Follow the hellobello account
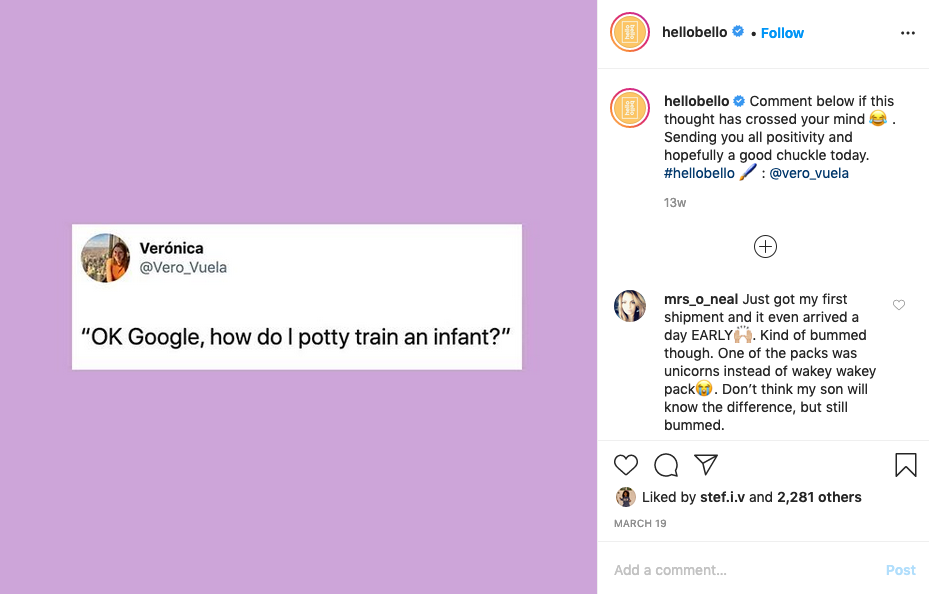Screen dimensions: 929x594 [x=782, y=33]
